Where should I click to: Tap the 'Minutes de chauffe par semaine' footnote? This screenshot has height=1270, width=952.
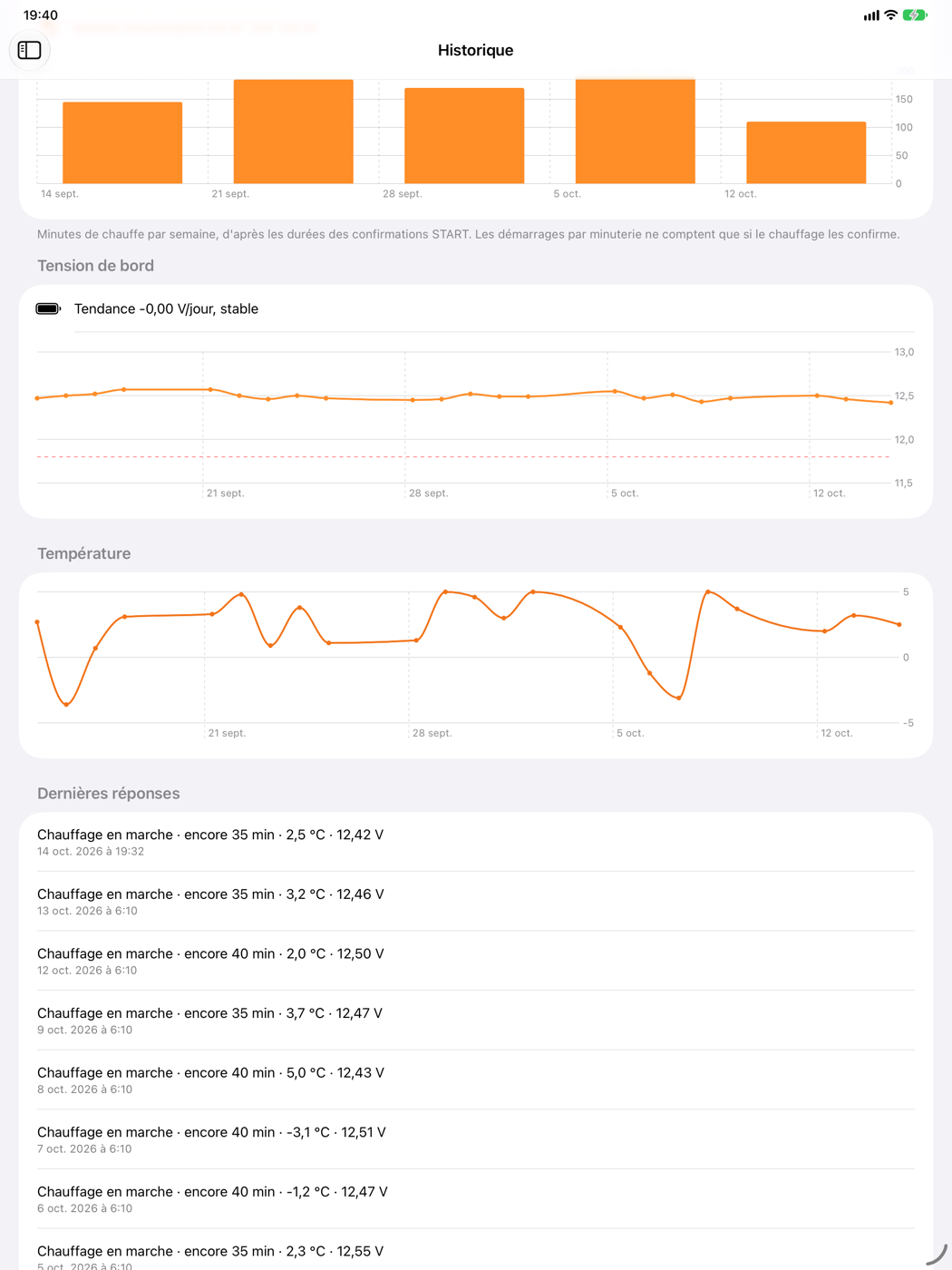pyautogui.click(x=469, y=234)
